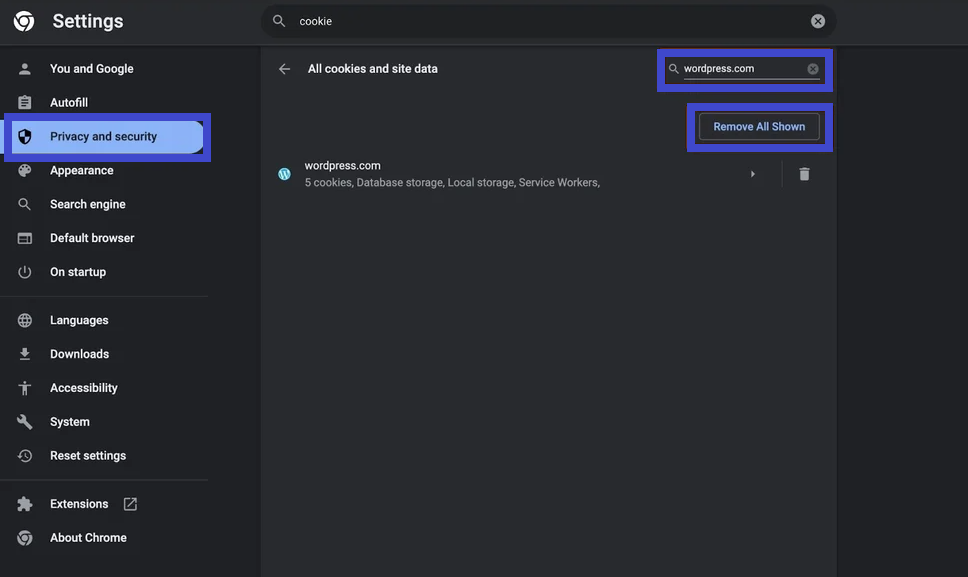968x577 pixels.
Task: Open Default browser settings
Action: pos(92,238)
